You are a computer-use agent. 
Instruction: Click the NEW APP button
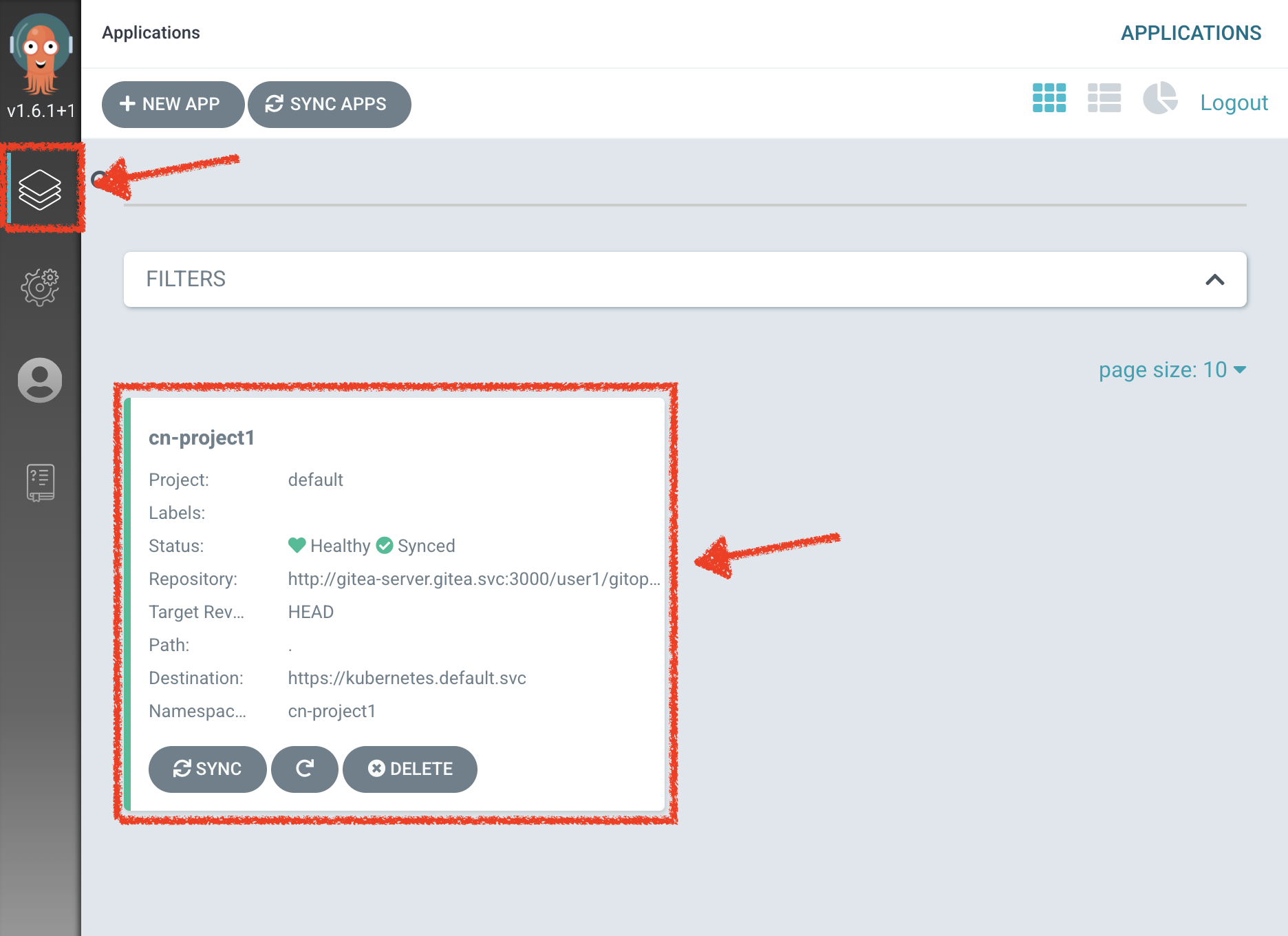point(173,104)
